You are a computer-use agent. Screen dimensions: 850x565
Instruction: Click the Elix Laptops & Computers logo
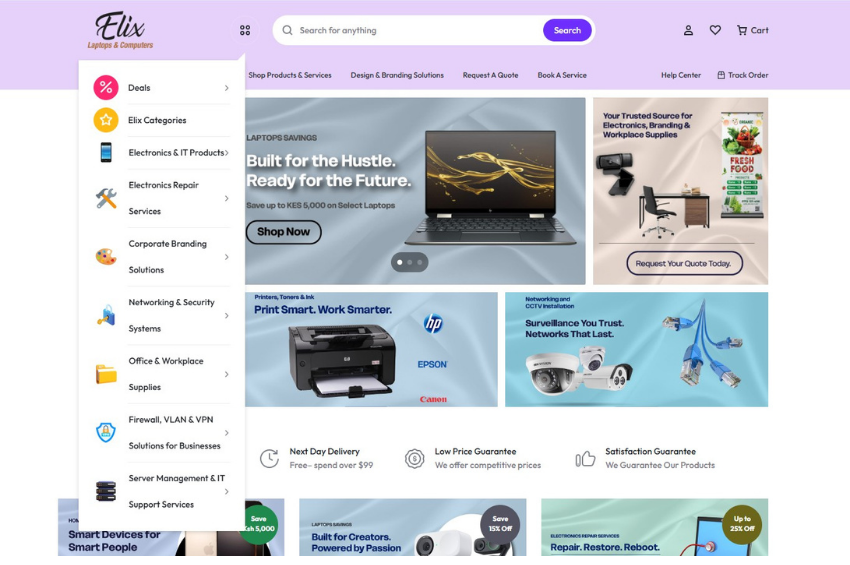point(120,30)
